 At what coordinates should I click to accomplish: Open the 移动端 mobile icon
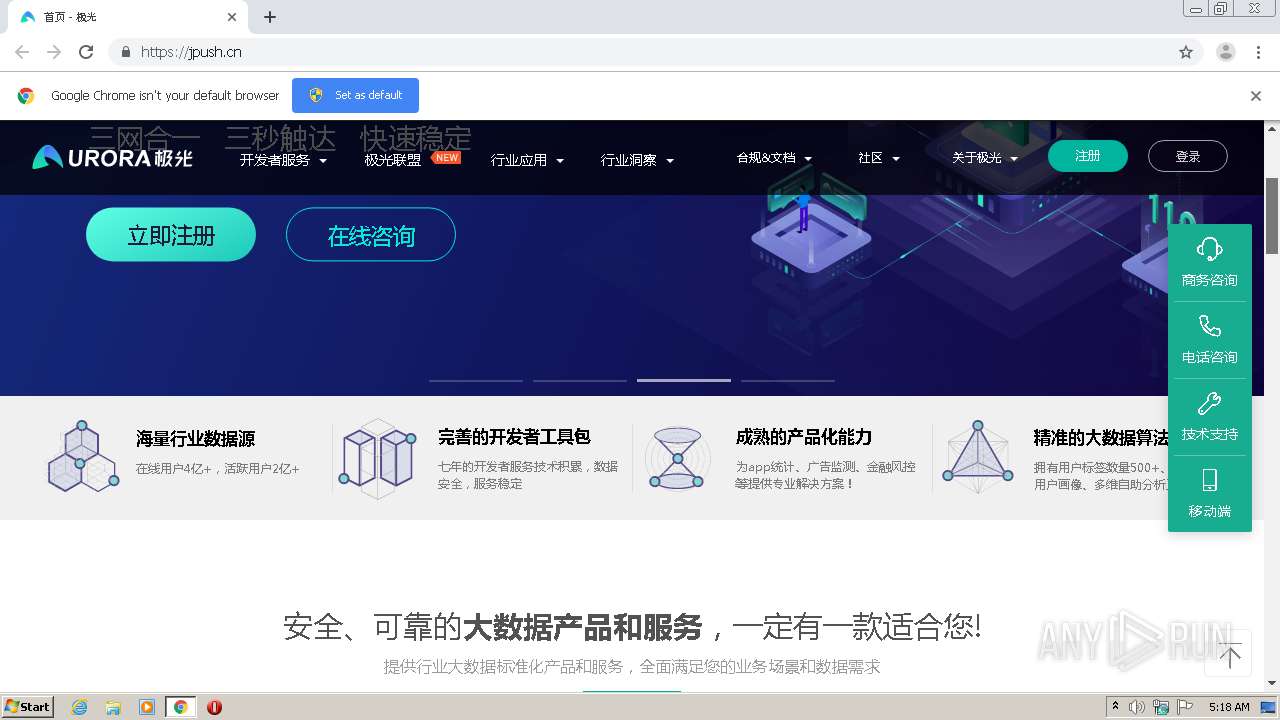(1209, 480)
